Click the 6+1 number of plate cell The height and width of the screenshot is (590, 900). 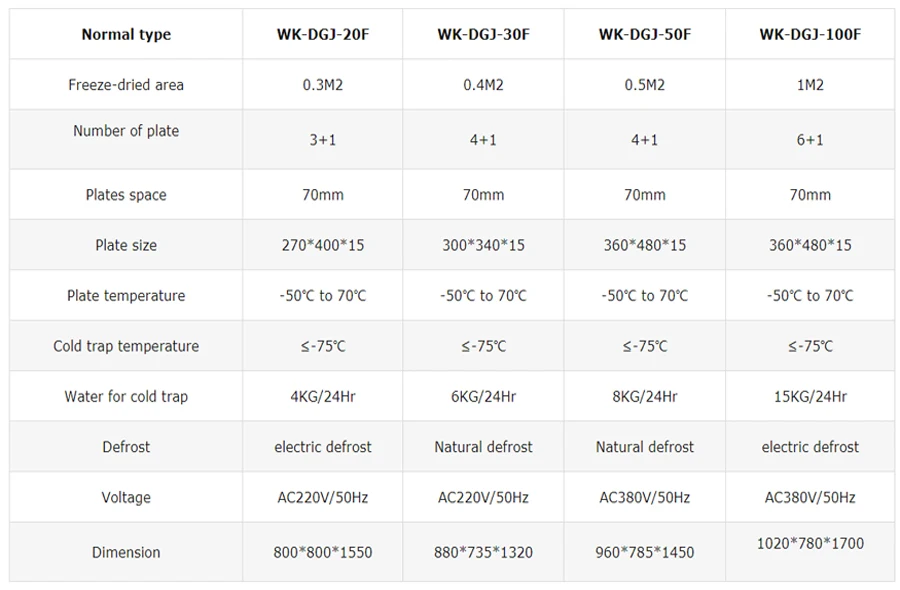point(809,140)
